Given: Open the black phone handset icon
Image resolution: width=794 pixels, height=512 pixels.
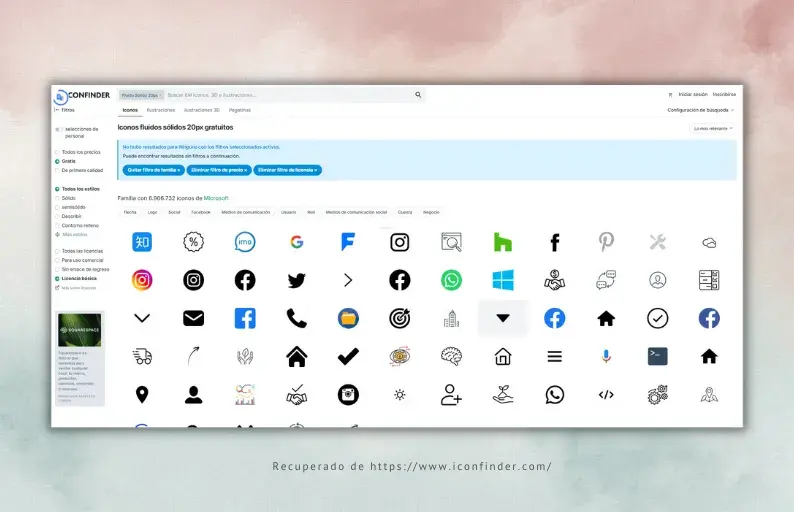Looking at the screenshot, I should pos(297,319).
